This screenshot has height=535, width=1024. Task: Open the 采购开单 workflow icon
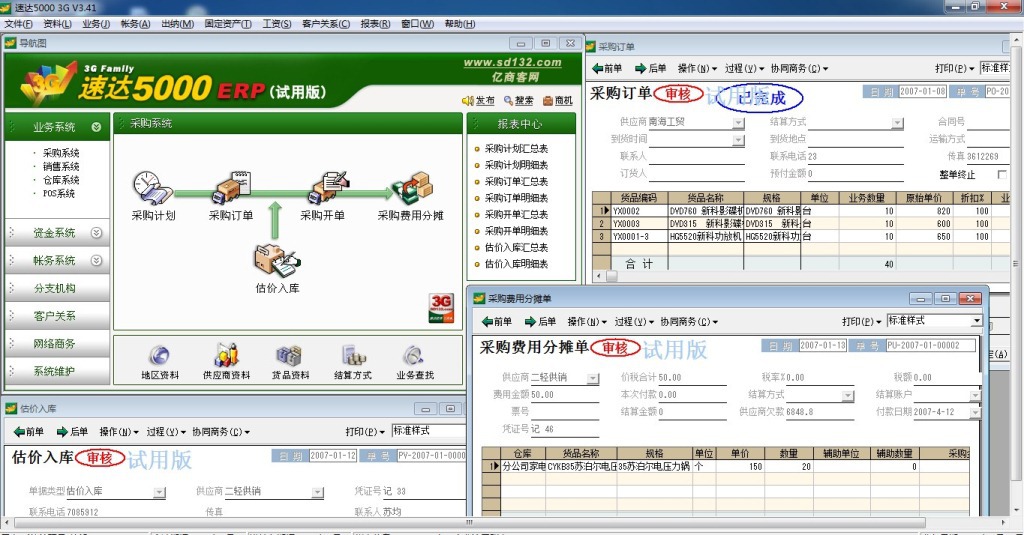(329, 188)
